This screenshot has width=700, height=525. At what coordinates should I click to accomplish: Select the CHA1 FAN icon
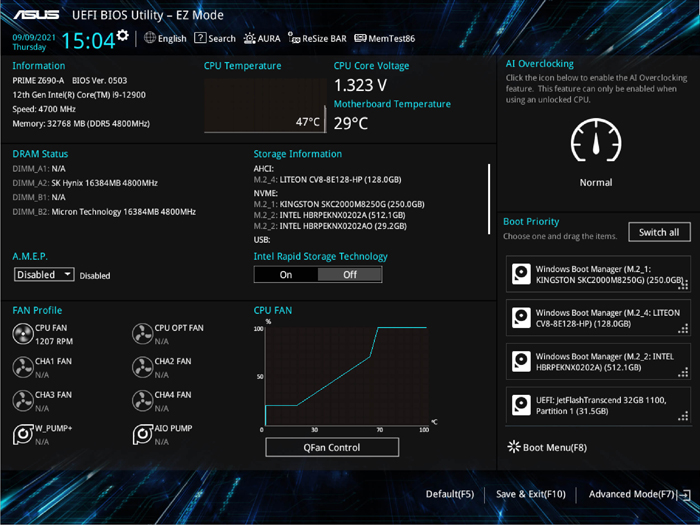23,367
